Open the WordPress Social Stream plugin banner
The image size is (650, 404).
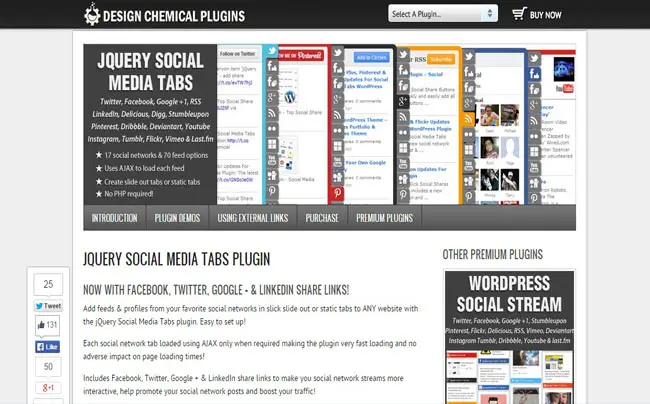click(509, 337)
